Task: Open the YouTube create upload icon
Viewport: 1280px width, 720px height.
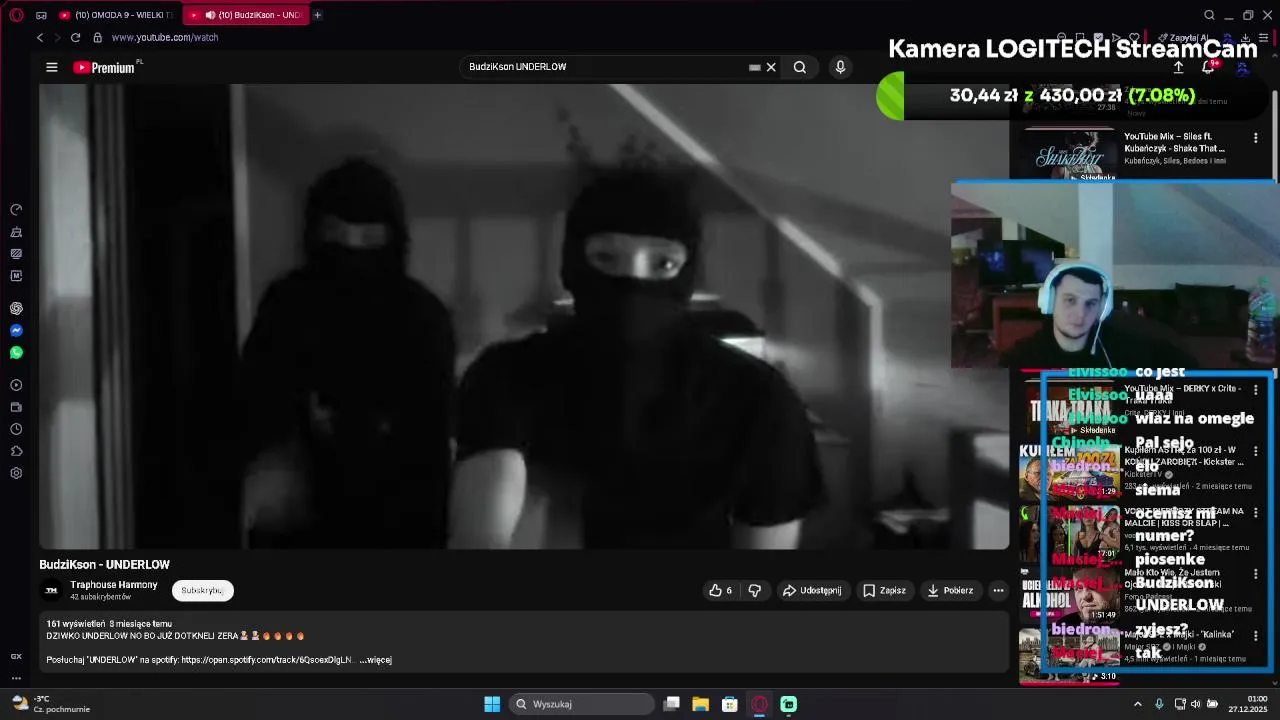Action: pyautogui.click(x=1178, y=67)
